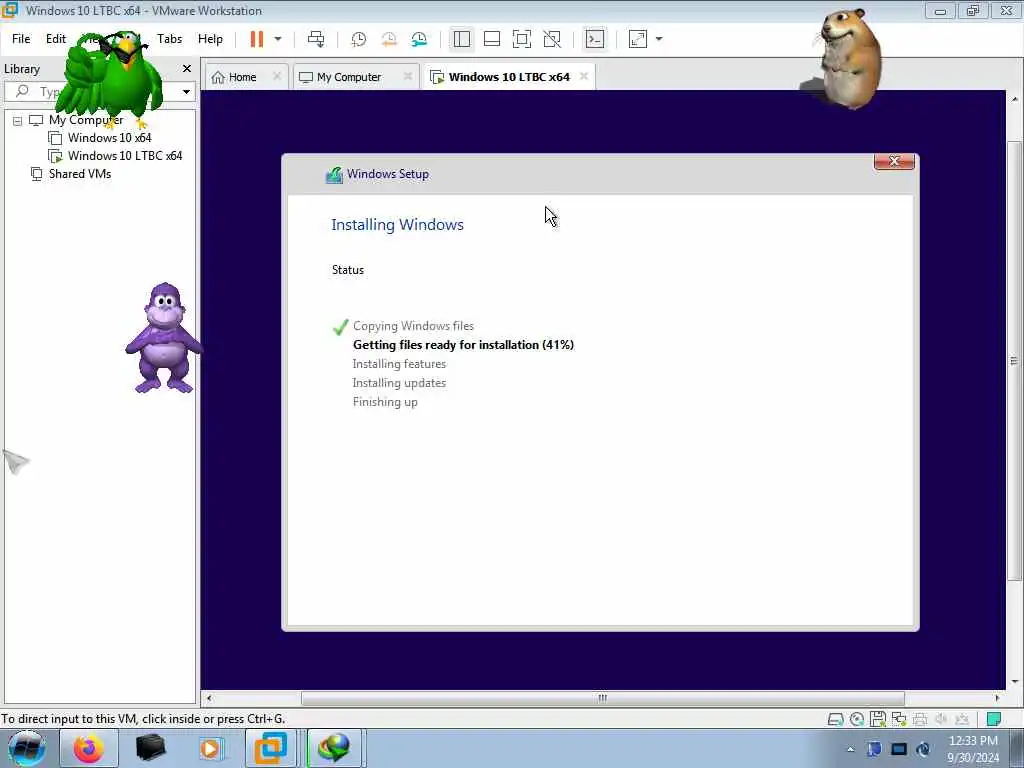Click the floppy drive status icon

click(878, 719)
